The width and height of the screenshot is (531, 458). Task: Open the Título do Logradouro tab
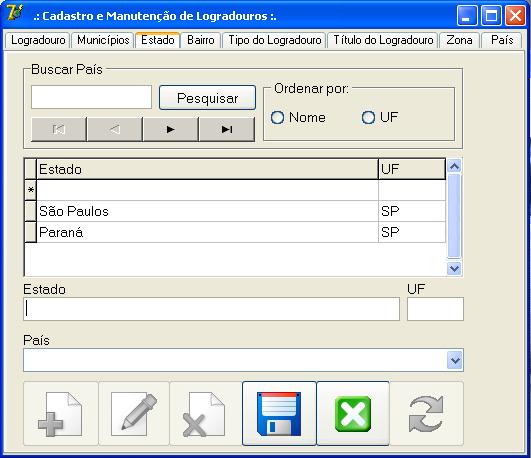383,40
